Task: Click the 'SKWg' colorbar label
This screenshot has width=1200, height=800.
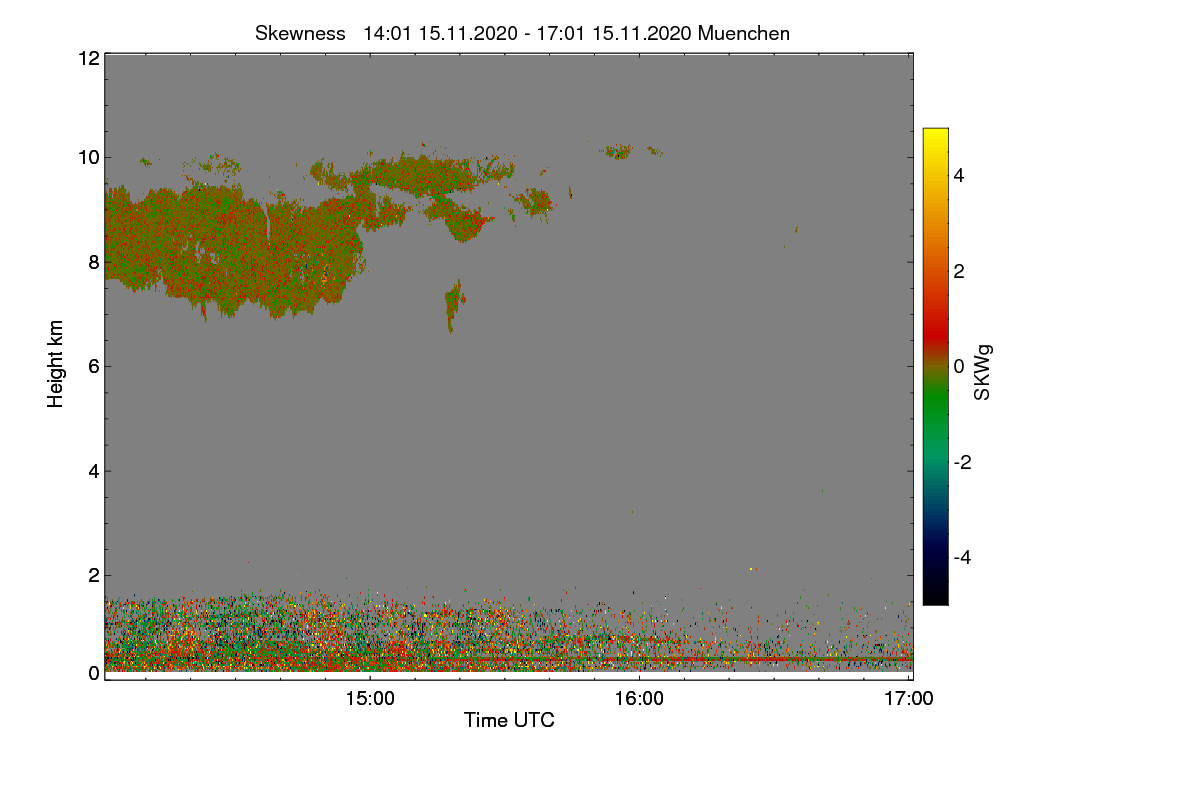Action: point(982,372)
